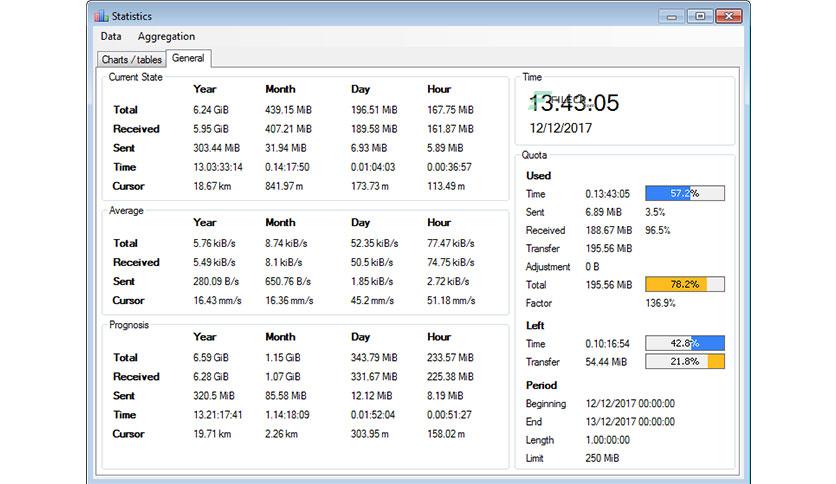Open the Data menu

tap(111, 36)
